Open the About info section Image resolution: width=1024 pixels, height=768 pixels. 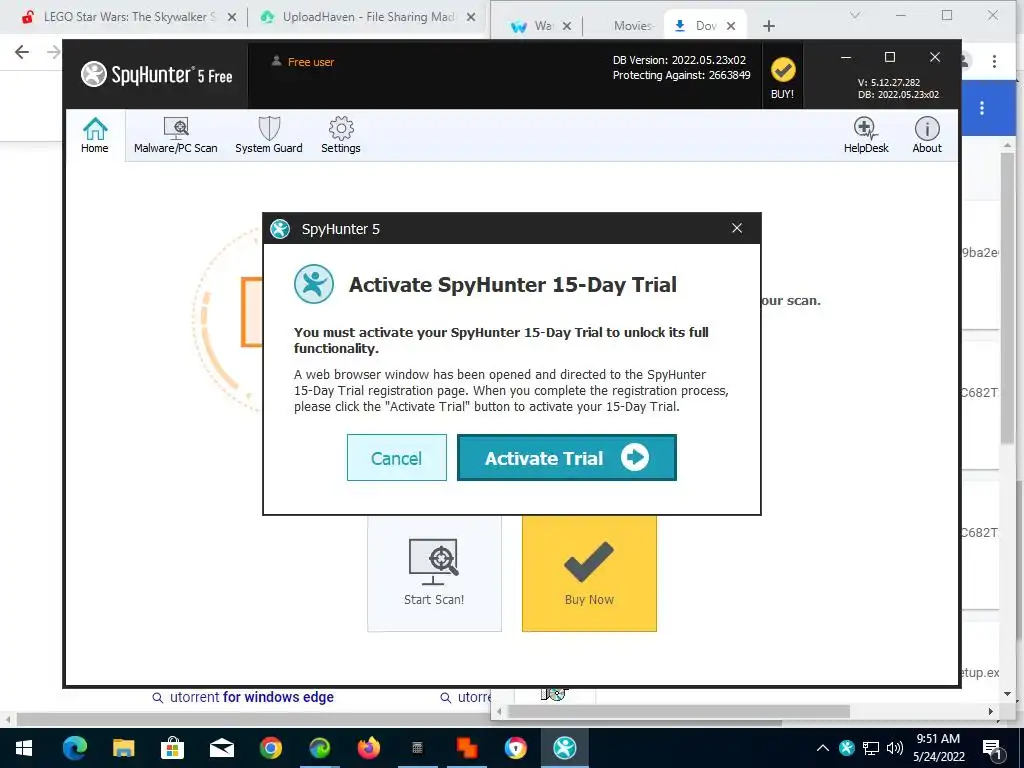tap(927, 135)
